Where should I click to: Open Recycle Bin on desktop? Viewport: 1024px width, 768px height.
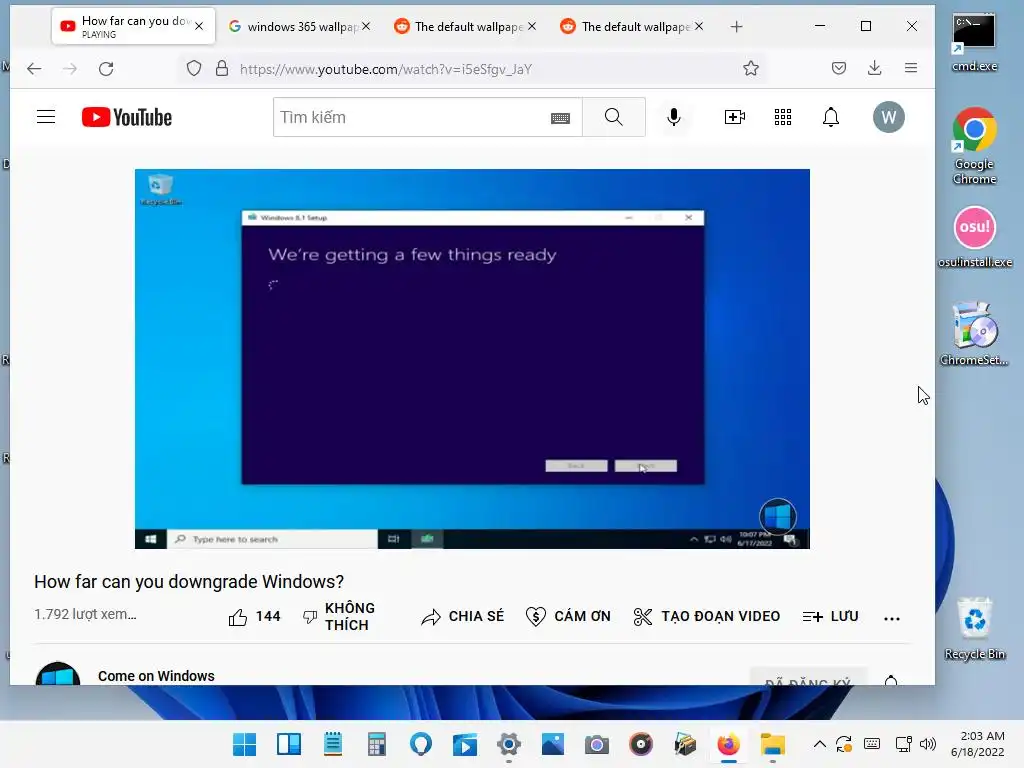974,628
